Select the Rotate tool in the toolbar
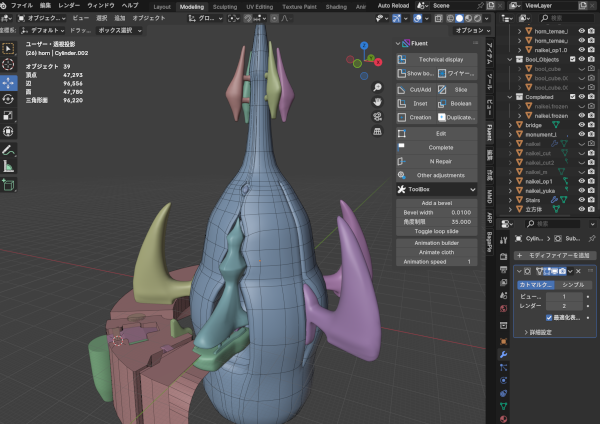 point(9,98)
